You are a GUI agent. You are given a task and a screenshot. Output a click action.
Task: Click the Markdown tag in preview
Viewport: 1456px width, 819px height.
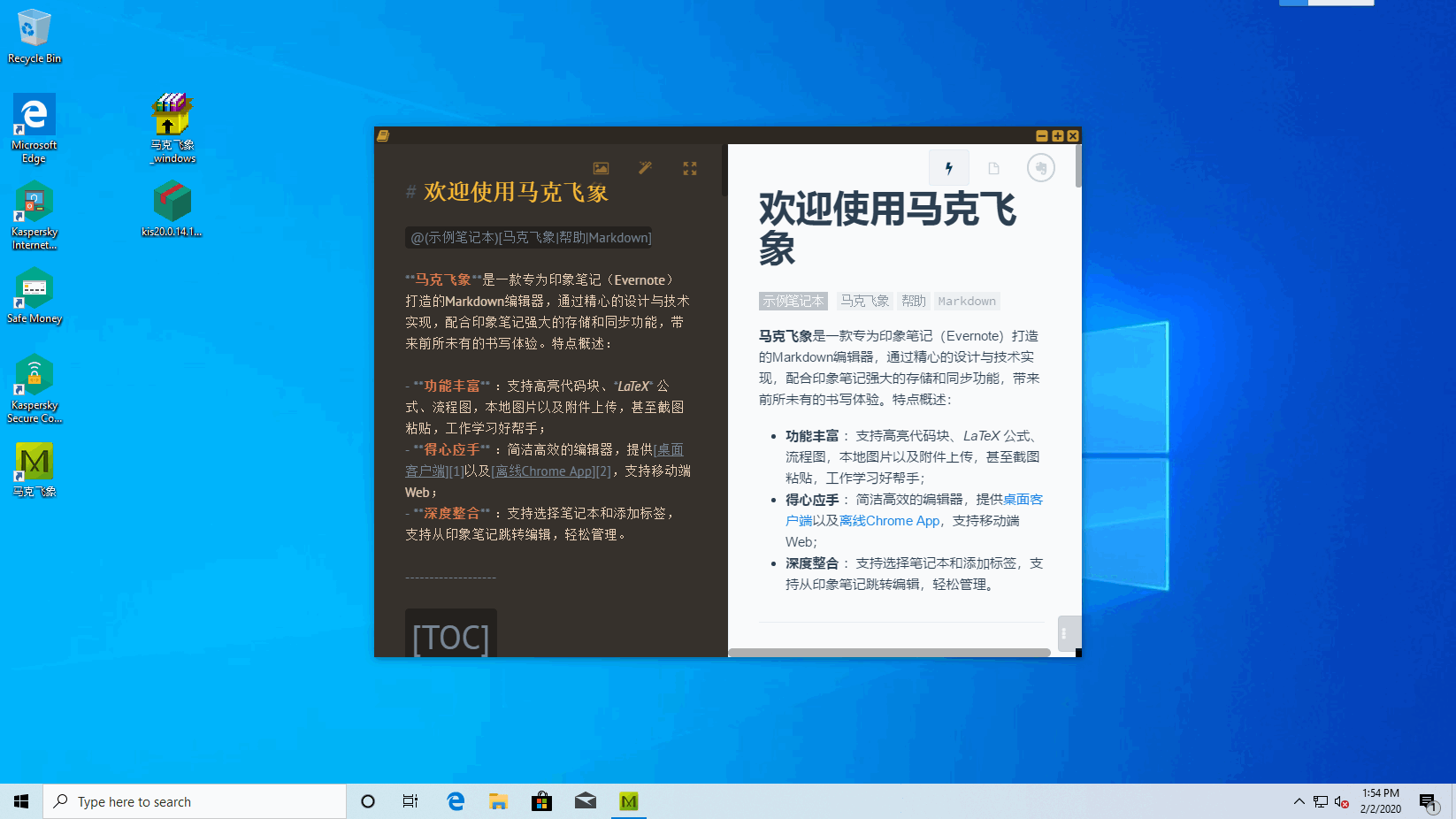(967, 302)
